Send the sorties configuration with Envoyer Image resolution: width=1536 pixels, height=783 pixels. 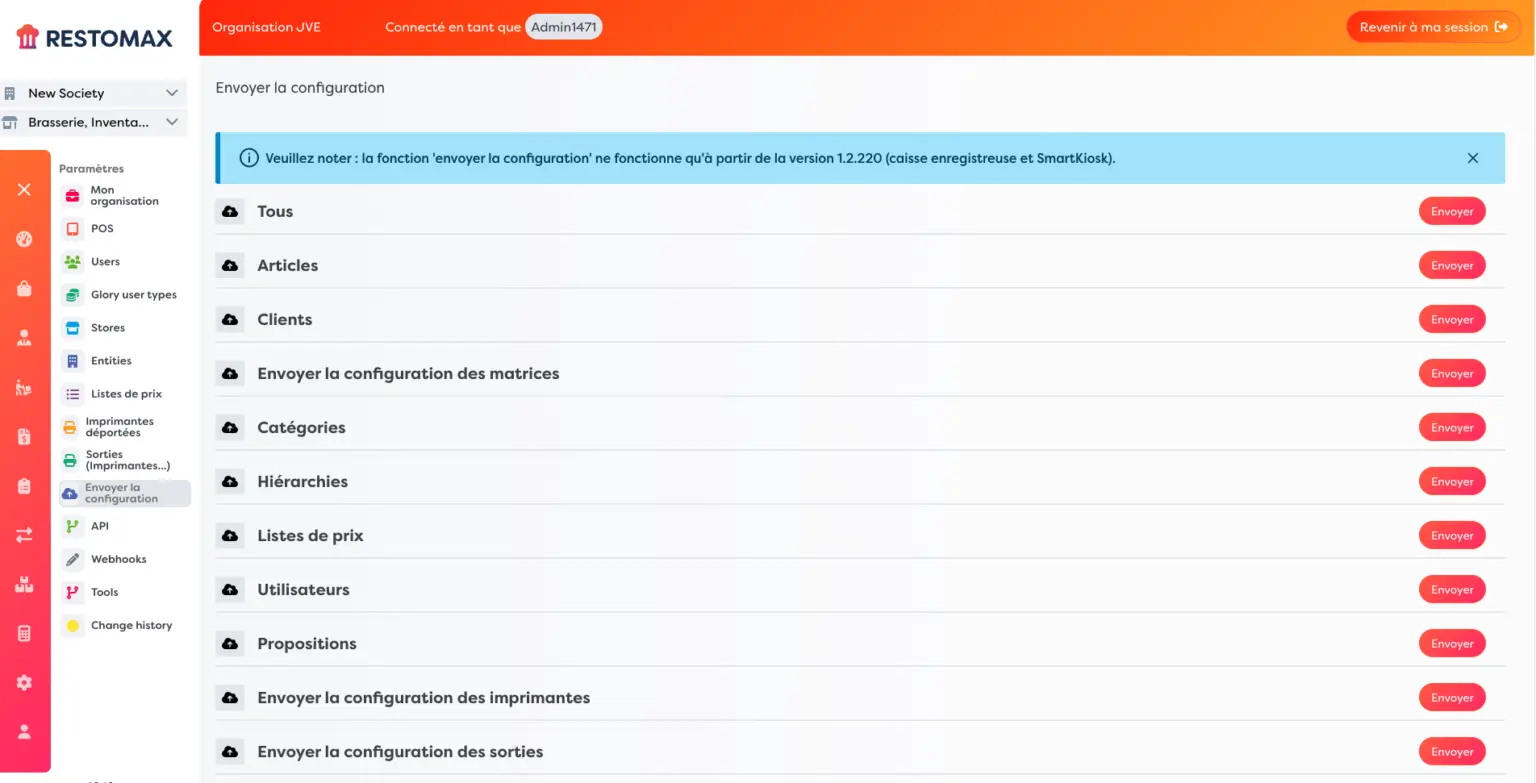tap(1452, 751)
